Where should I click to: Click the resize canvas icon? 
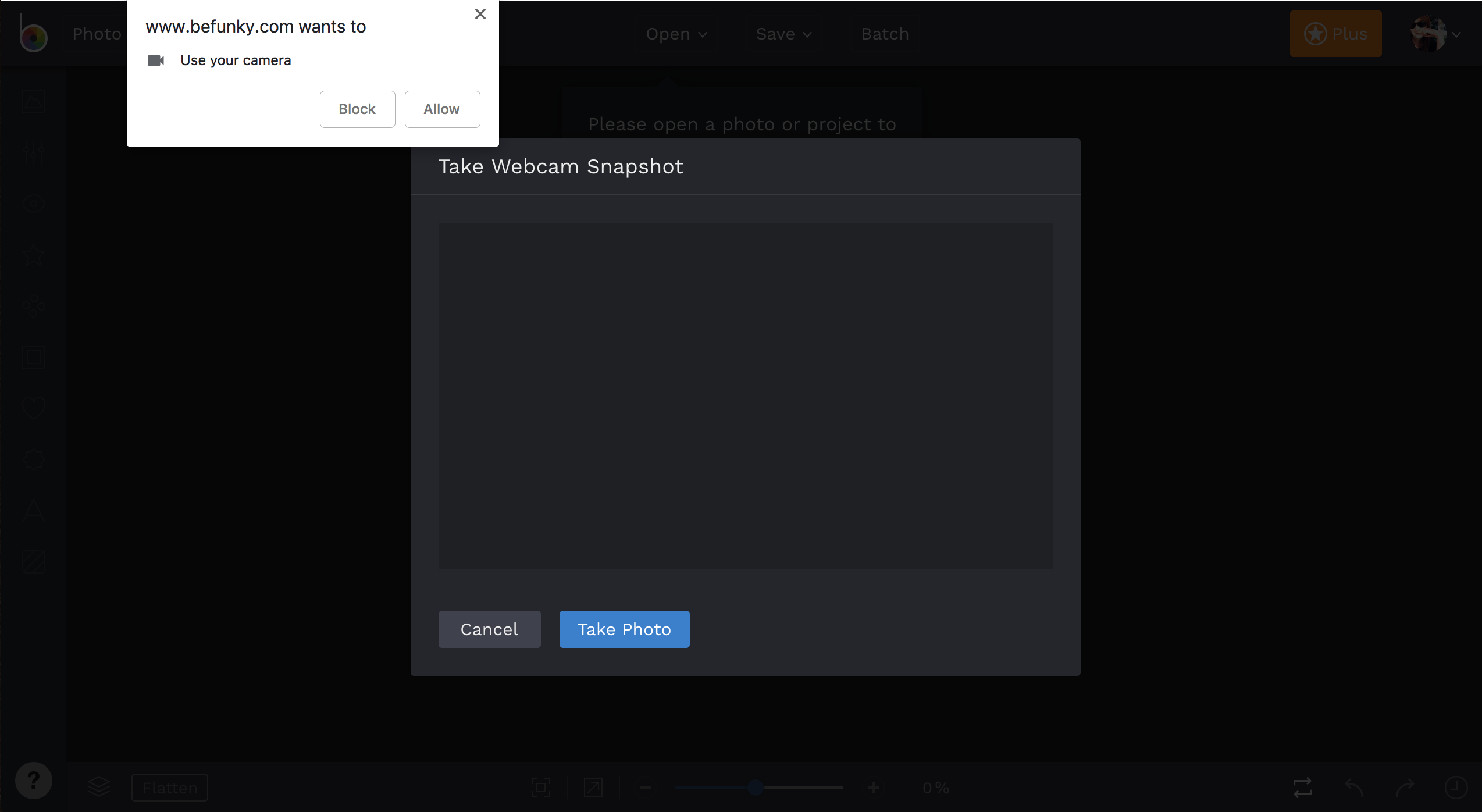(593, 788)
